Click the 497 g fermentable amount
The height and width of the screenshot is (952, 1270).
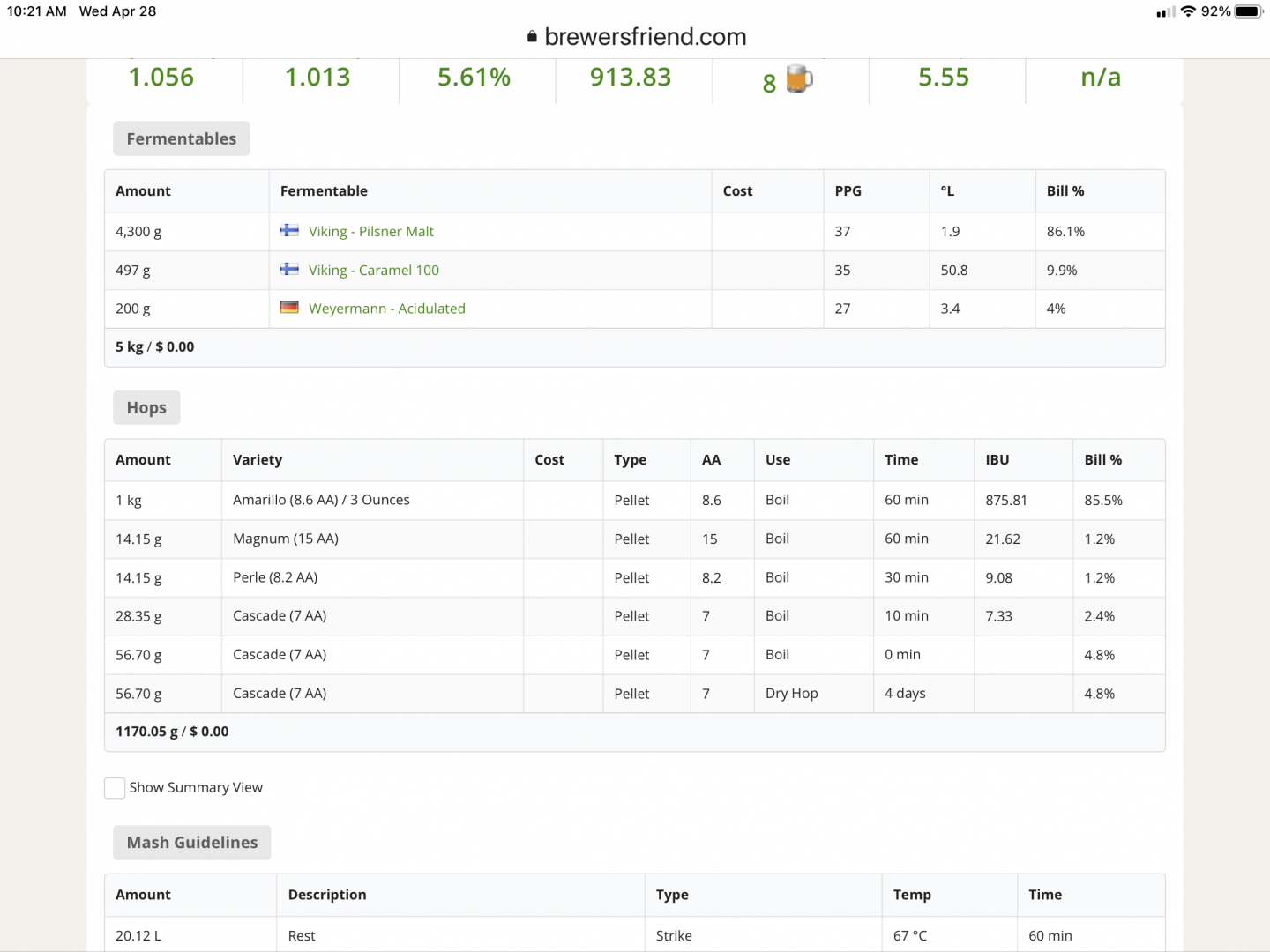(133, 271)
